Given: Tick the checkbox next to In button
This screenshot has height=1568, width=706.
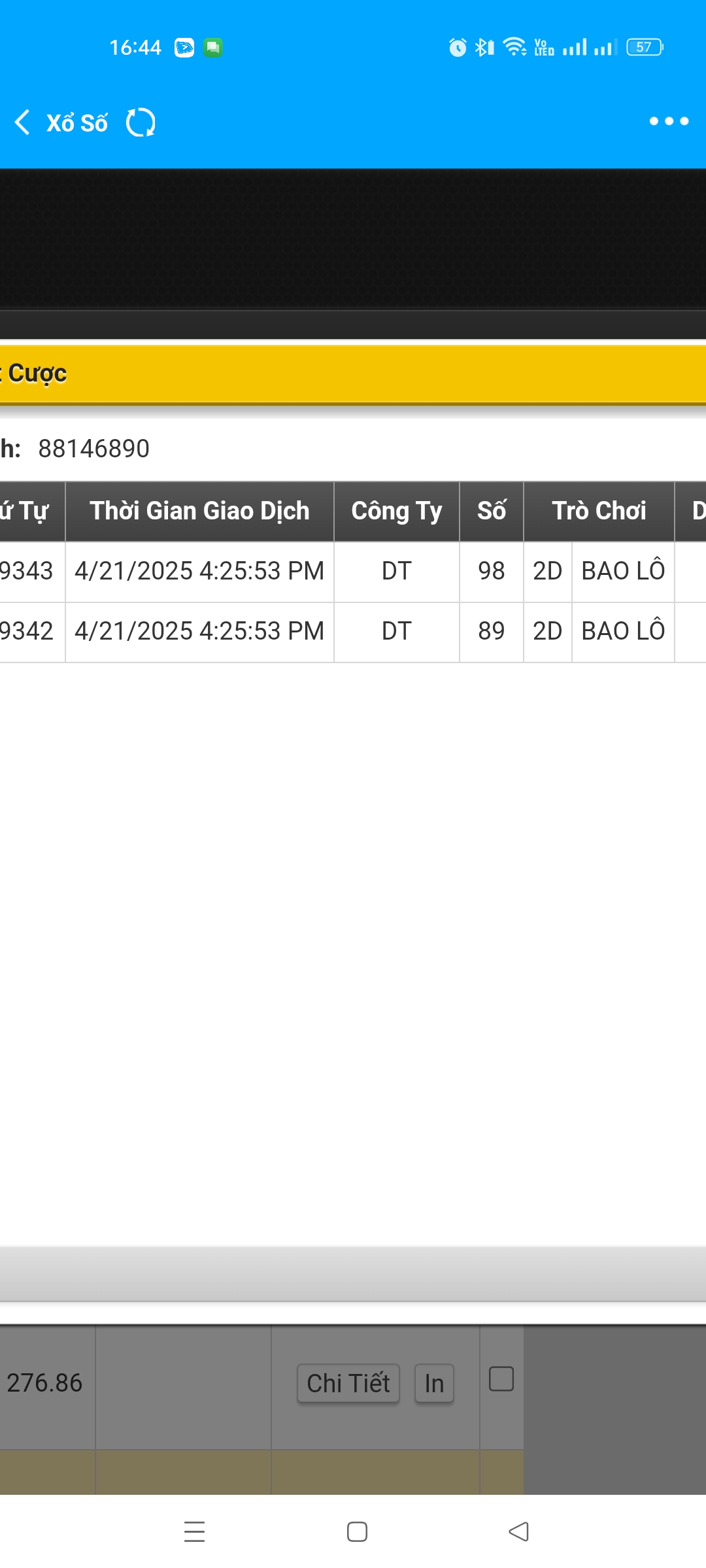Looking at the screenshot, I should (x=501, y=1379).
